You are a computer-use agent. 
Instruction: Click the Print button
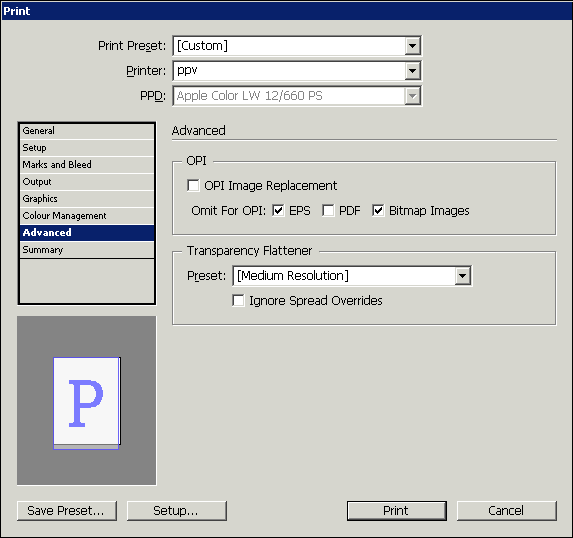click(x=396, y=511)
